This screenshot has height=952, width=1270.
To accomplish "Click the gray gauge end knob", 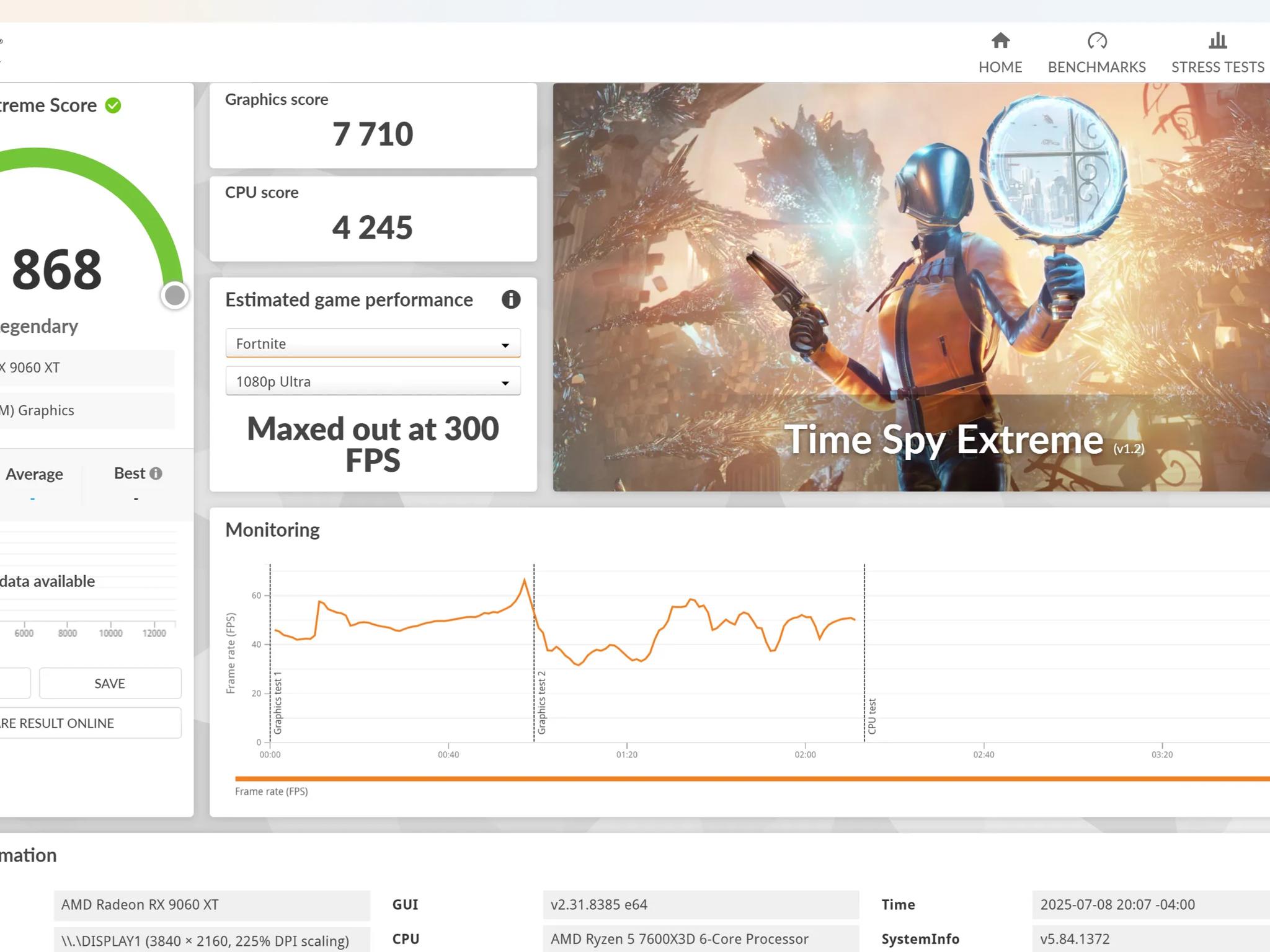I will point(175,296).
